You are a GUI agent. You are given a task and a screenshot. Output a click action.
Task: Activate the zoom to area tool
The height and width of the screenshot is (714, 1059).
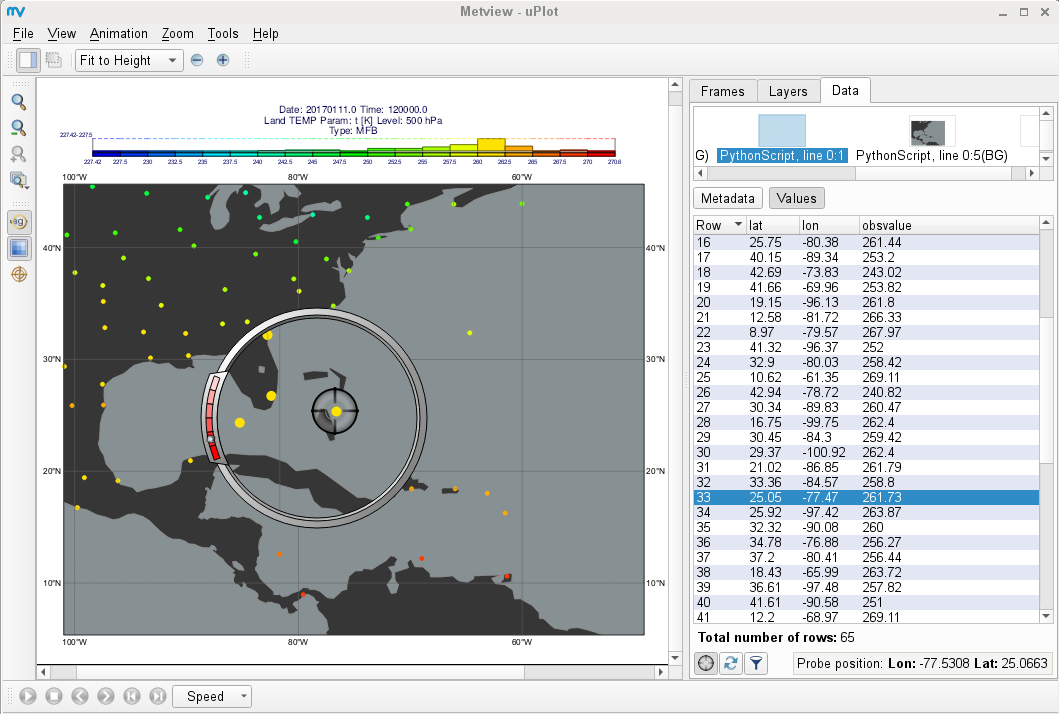click(19, 155)
